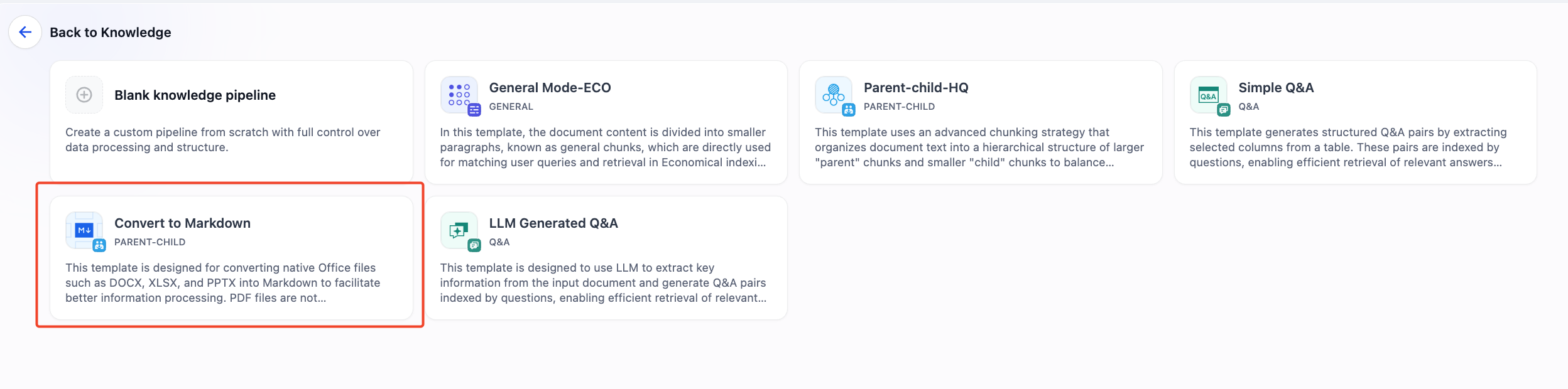Click the Simple Q&A template icon
Image resolution: width=1568 pixels, height=389 pixels.
click(1208, 95)
